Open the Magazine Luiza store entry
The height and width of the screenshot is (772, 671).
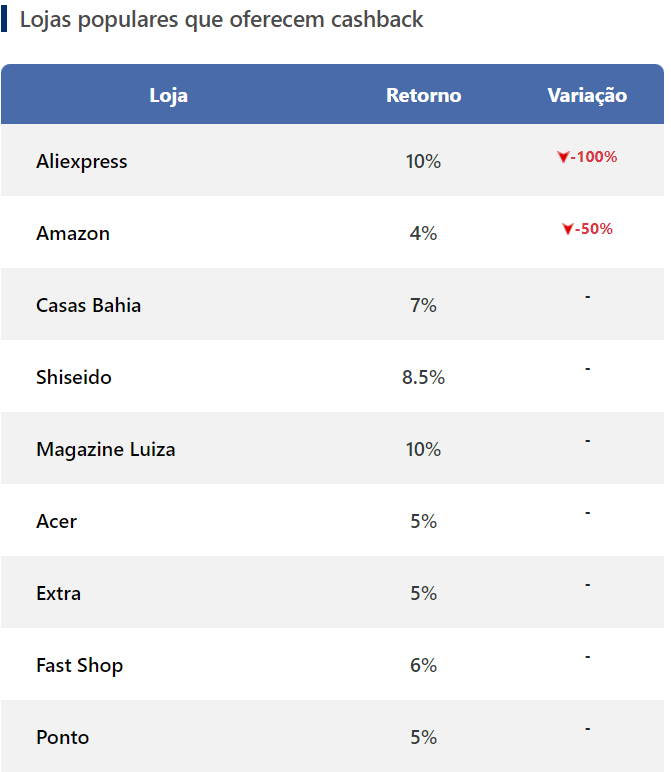point(106,449)
